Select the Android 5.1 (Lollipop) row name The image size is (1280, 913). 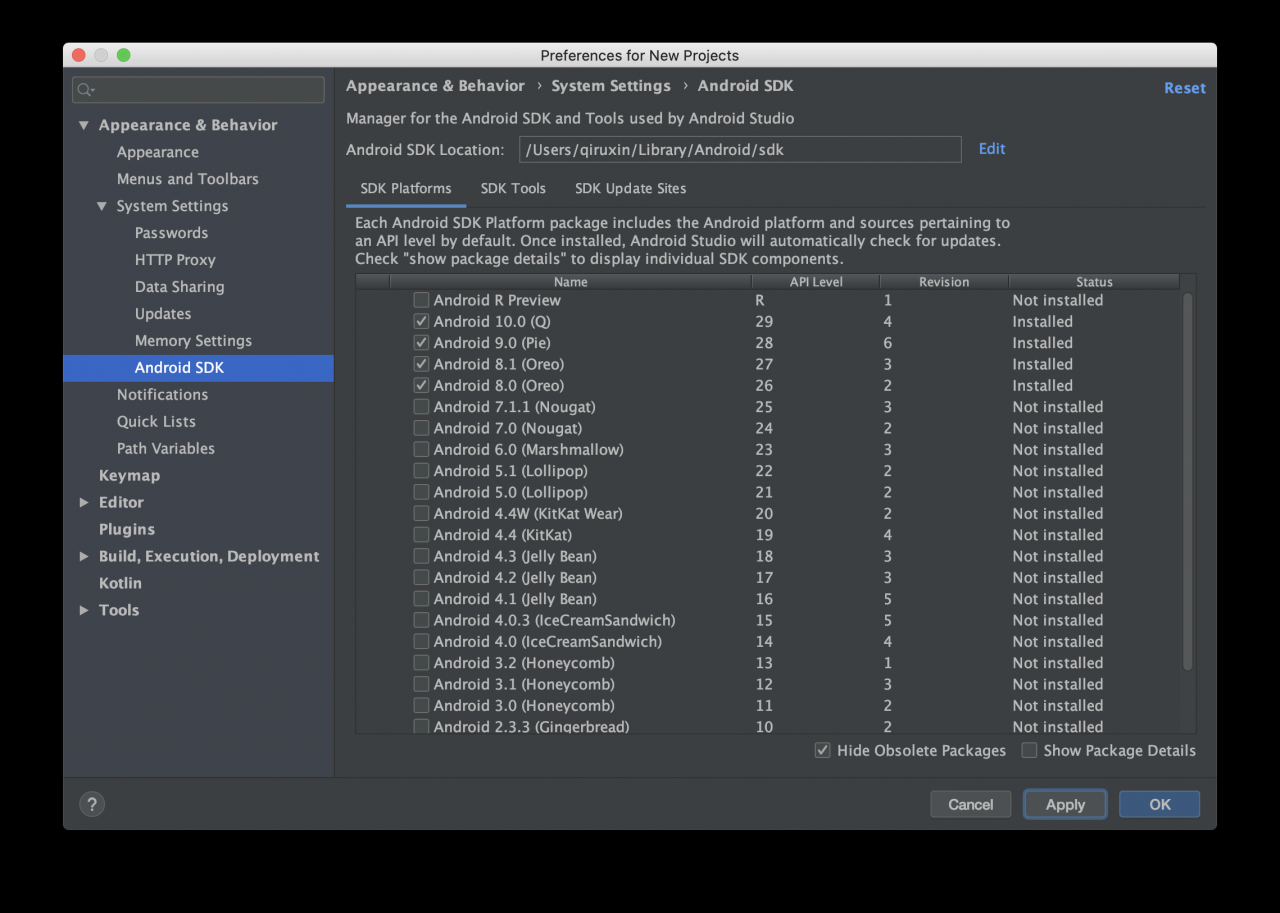[x=510, y=471]
